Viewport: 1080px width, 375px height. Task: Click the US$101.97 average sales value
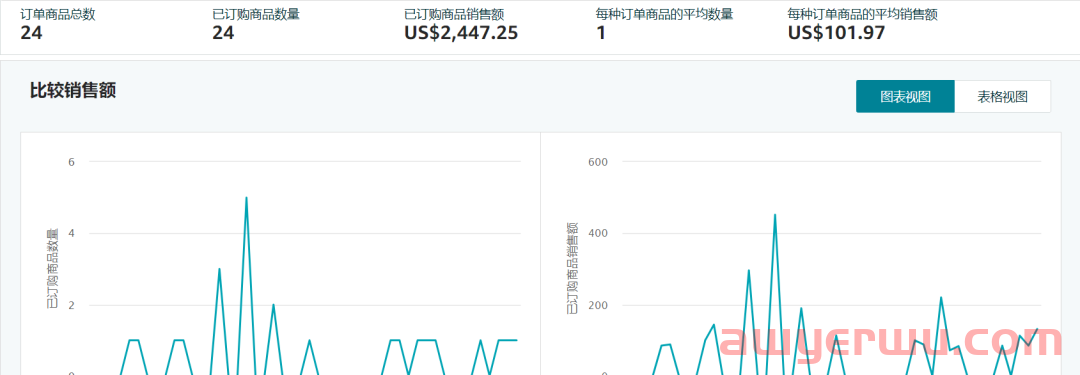836,32
